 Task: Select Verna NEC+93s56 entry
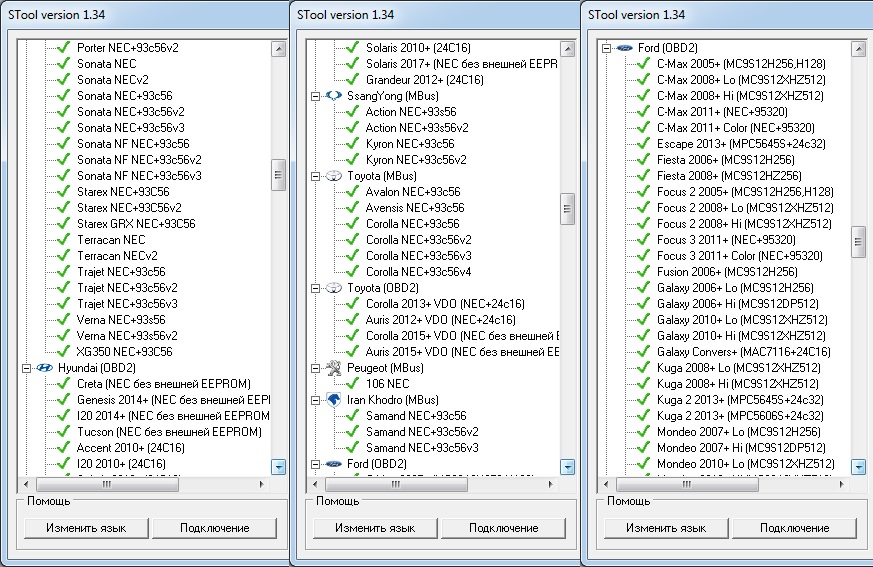point(121,320)
